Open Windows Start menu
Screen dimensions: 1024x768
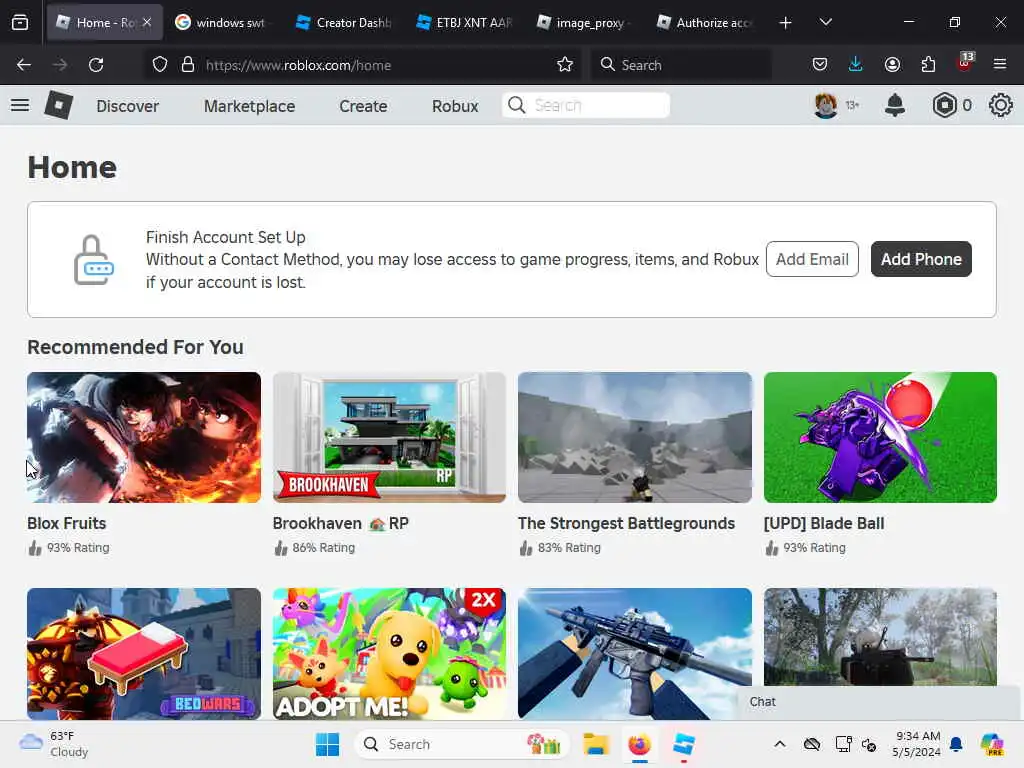[327, 744]
